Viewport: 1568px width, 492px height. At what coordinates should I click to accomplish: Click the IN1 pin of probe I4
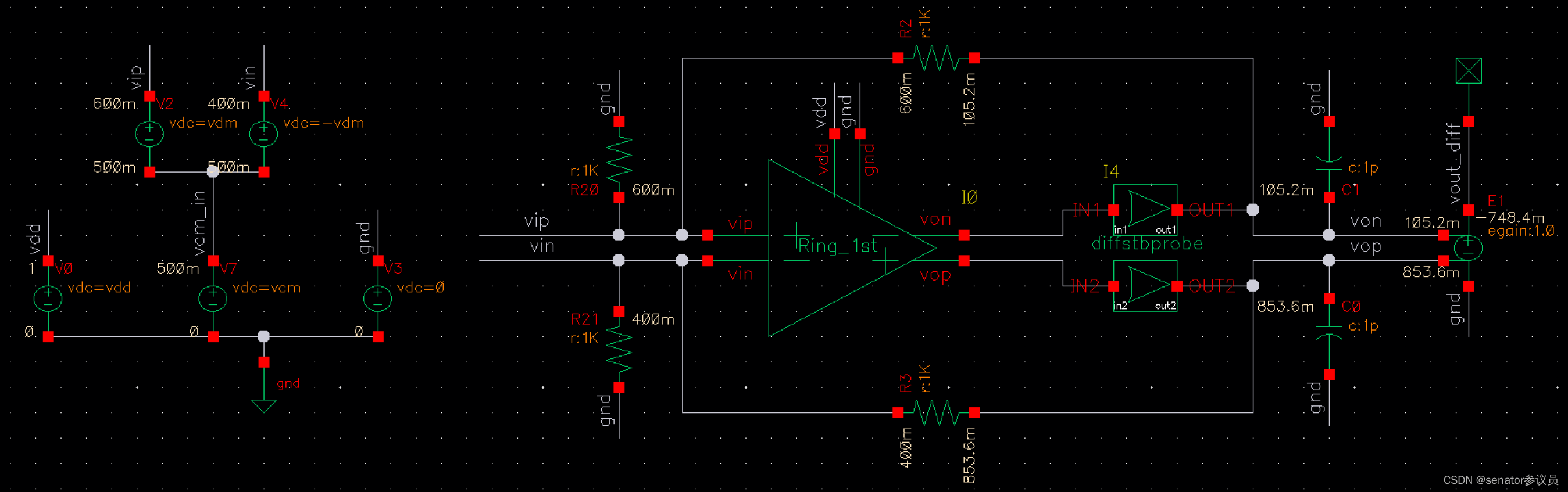[x=1114, y=210]
